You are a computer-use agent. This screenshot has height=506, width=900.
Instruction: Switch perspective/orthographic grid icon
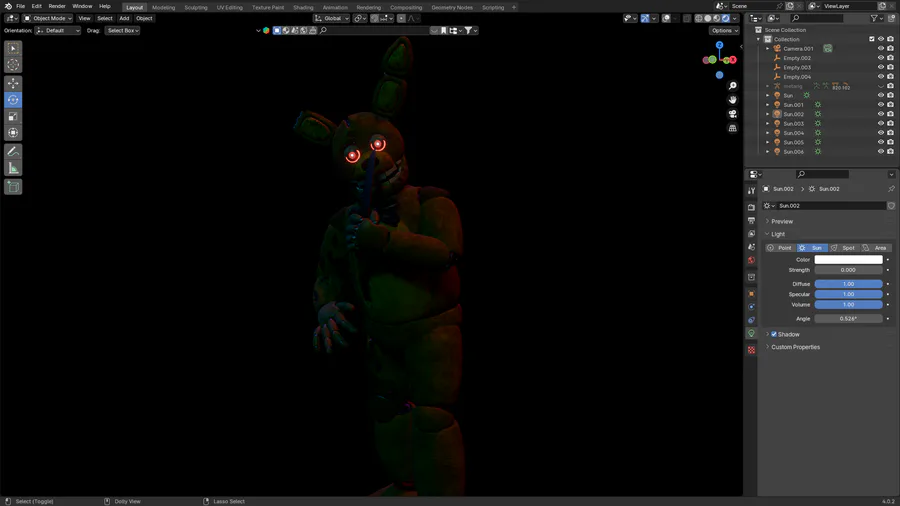tap(732, 129)
